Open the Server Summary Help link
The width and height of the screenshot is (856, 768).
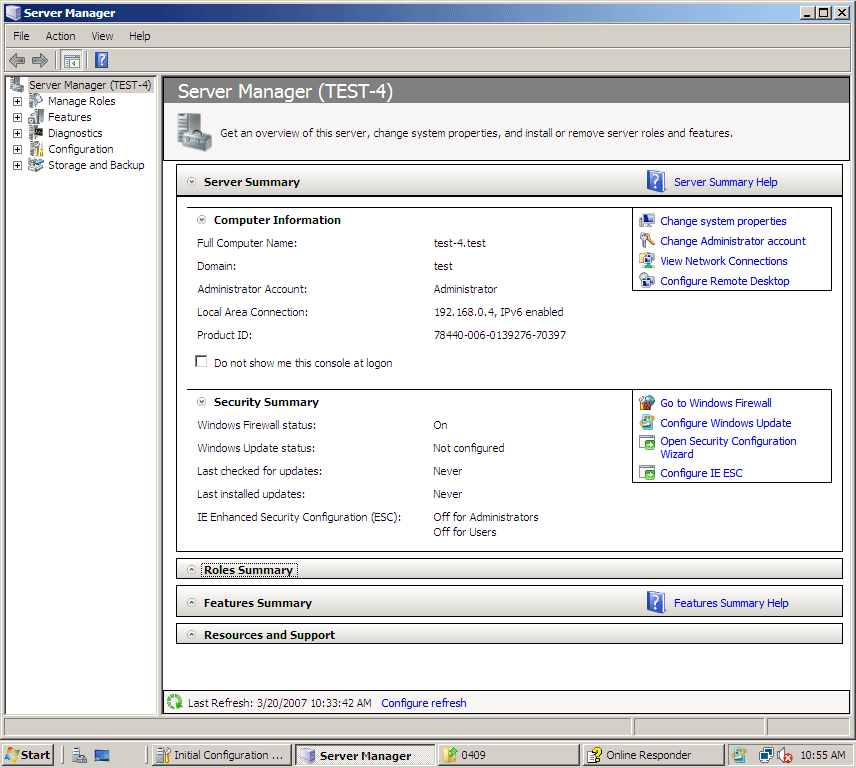tap(726, 182)
